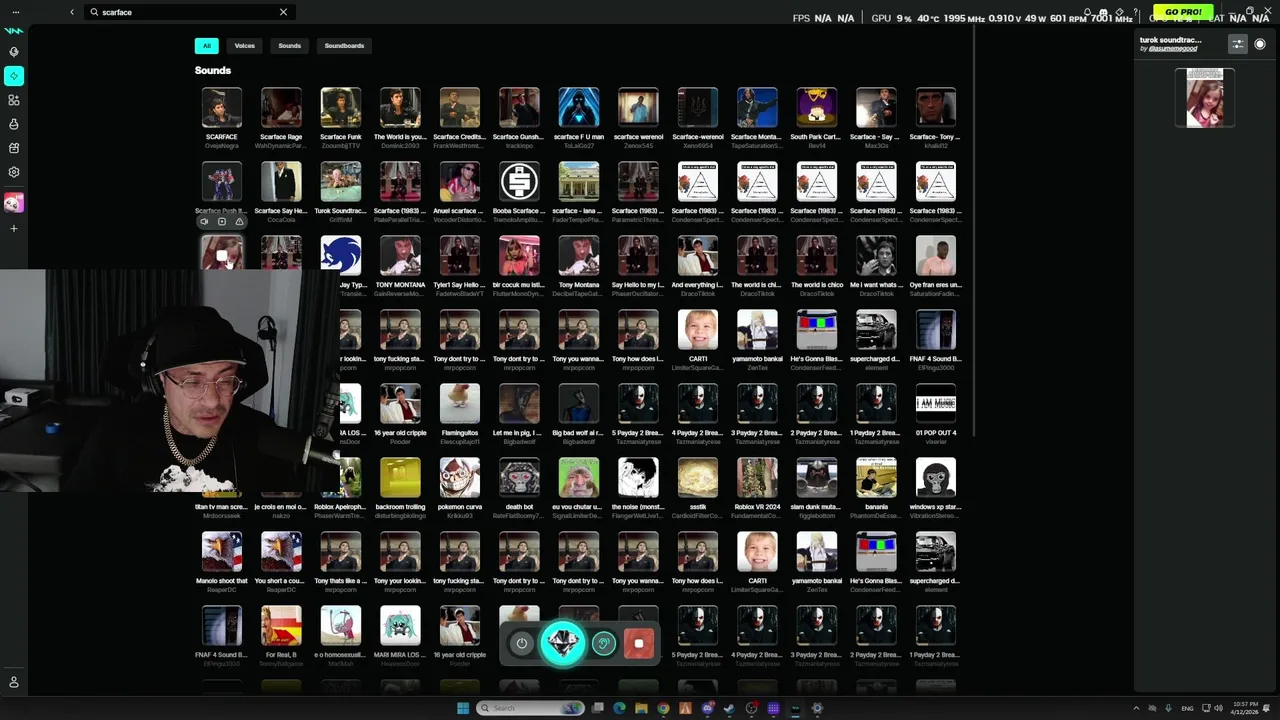Play the SCARFACE sound by OvejaNegra
Screen dimensions: 1280x720
(222, 108)
